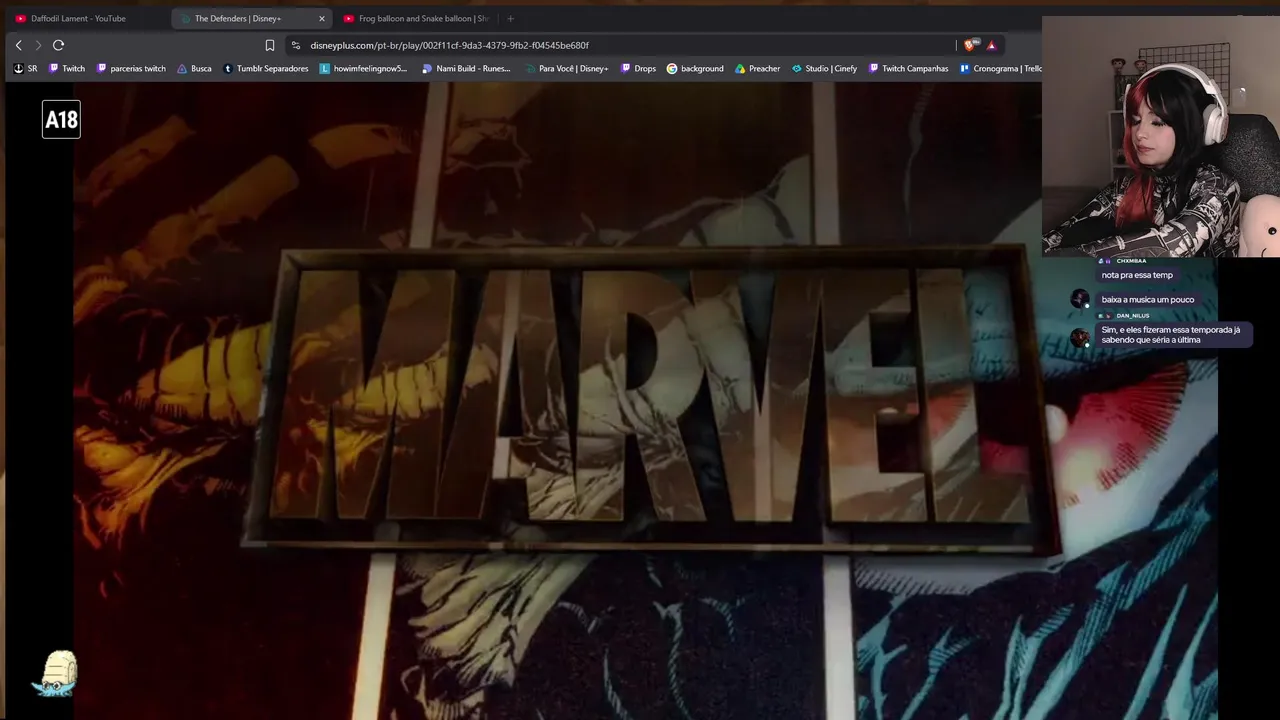This screenshot has height=720, width=1280.
Task: Open the Drops bookmark
Action: click(x=638, y=68)
